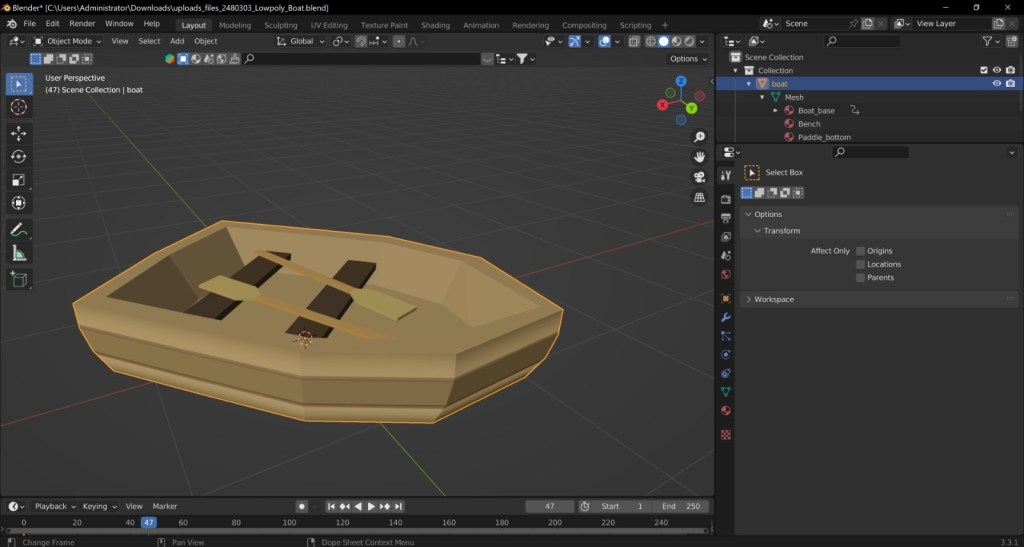Toggle camera view in the viewport

[699, 176]
